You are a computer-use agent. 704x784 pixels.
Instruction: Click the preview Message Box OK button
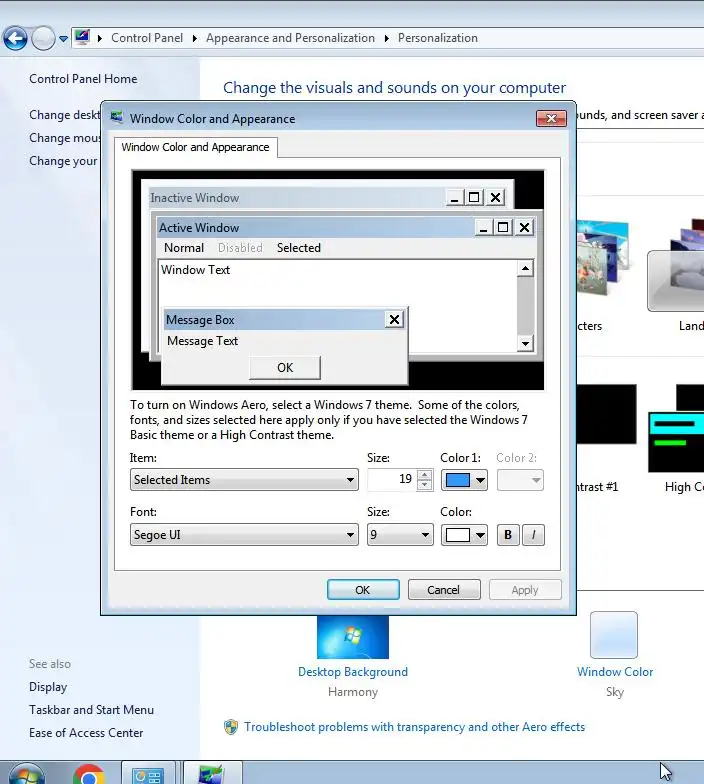[285, 368]
